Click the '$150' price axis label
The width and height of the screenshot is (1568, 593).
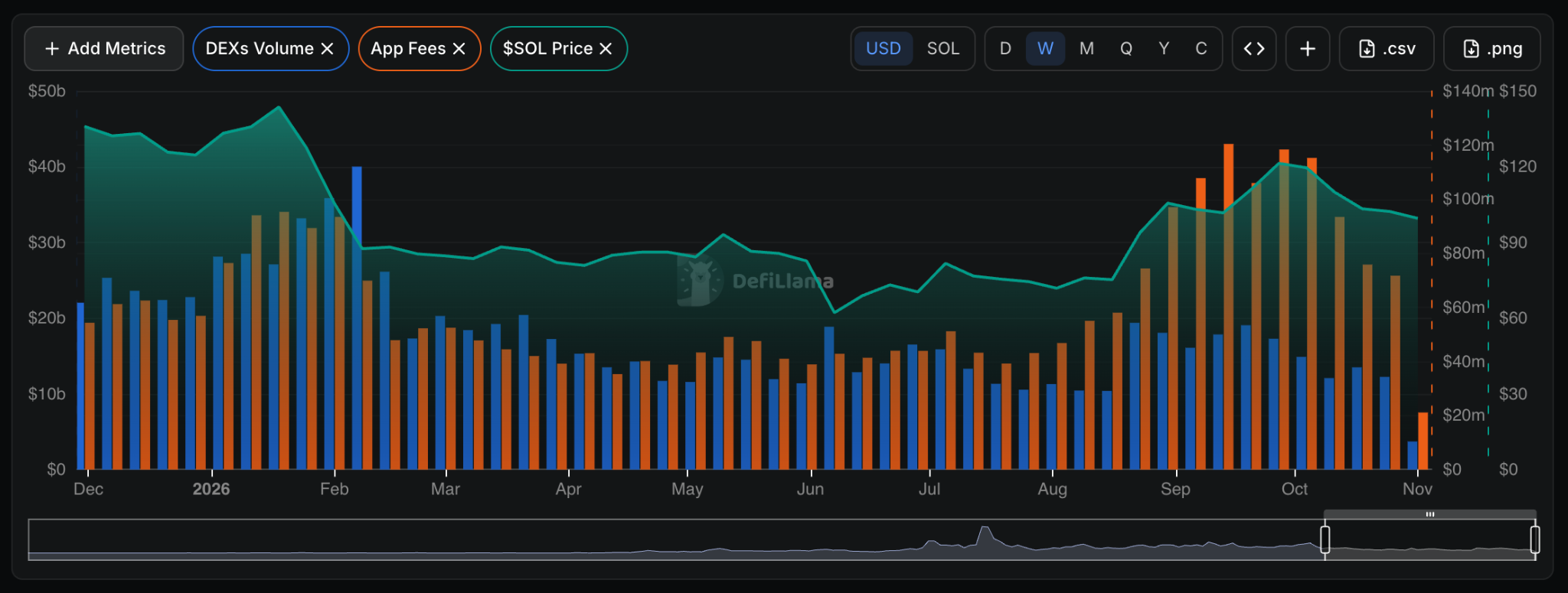[x=1517, y=91]
